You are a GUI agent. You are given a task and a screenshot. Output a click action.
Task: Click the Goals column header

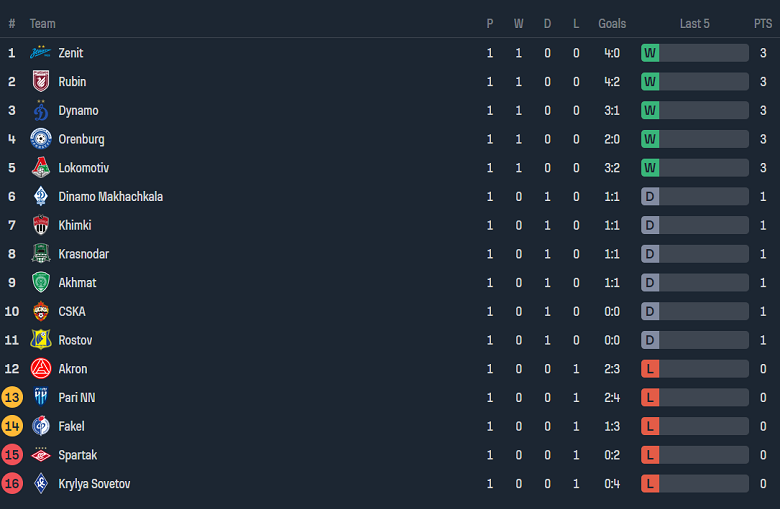coord(612,23)
